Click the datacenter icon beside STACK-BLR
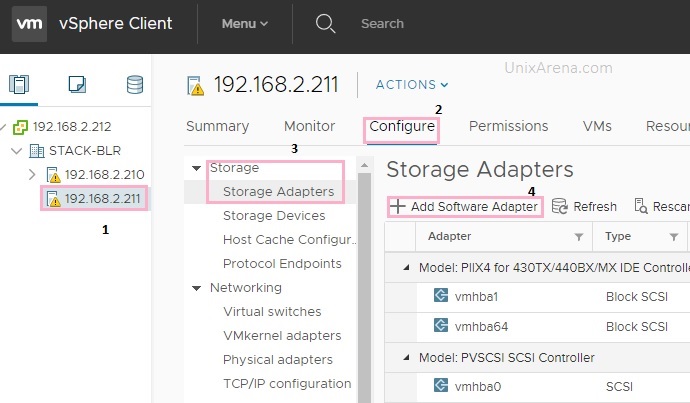 click(x=37, y=151)
